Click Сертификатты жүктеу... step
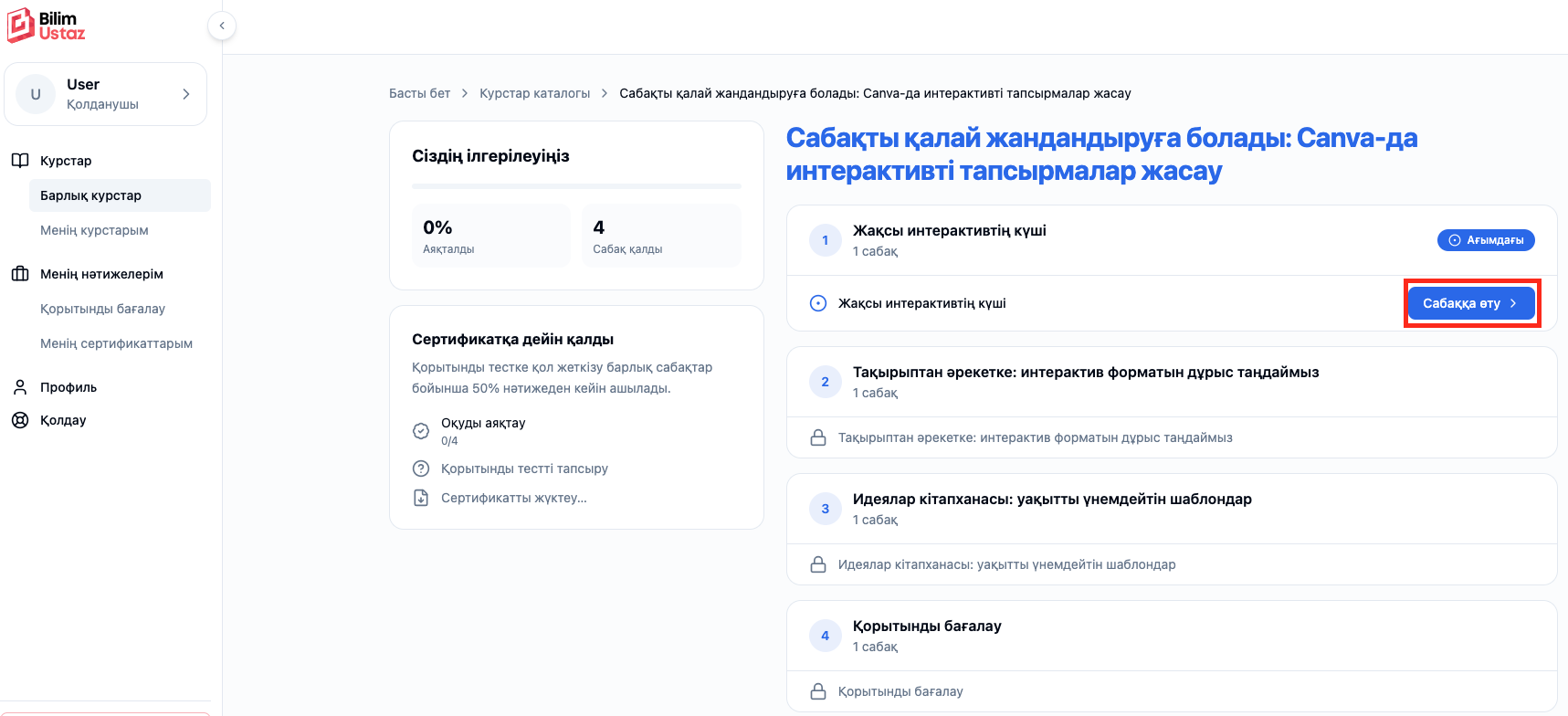Screen dimensions: 1568x716 coord(514,498)
